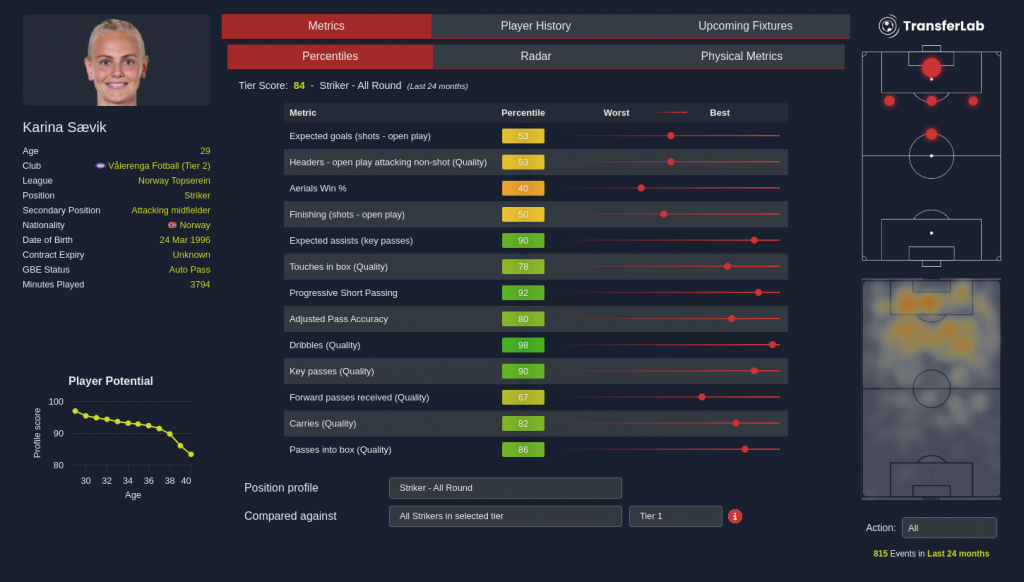Viewport: 1024px width, 582px height.
Task: Show the Physical Metrics sub-tab
Action: click(x=741, y=57)
